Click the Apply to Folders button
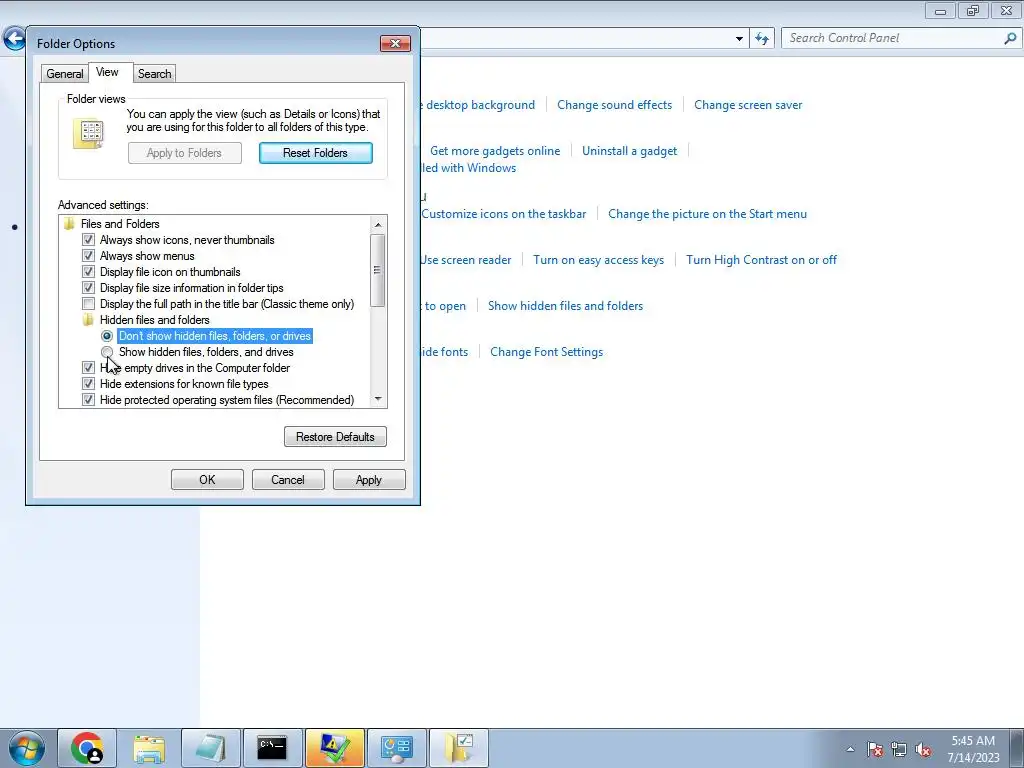Viewport: 1024px width, 768px height. (x=184, y=153)
